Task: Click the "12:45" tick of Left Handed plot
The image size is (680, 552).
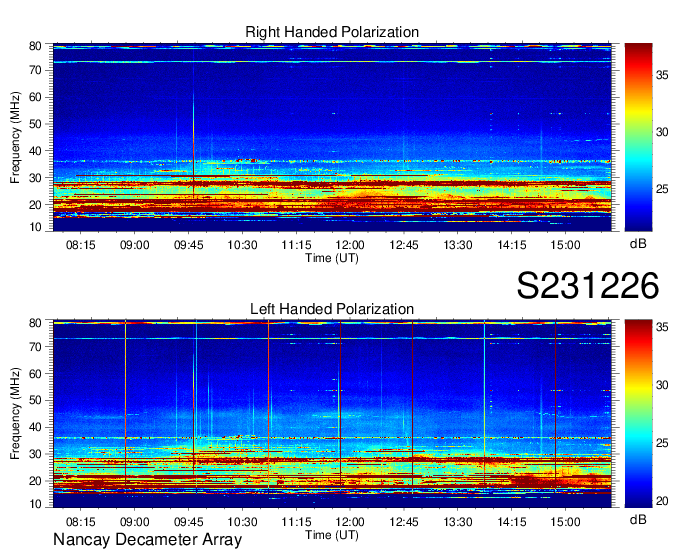Action: tap(404, 522)
